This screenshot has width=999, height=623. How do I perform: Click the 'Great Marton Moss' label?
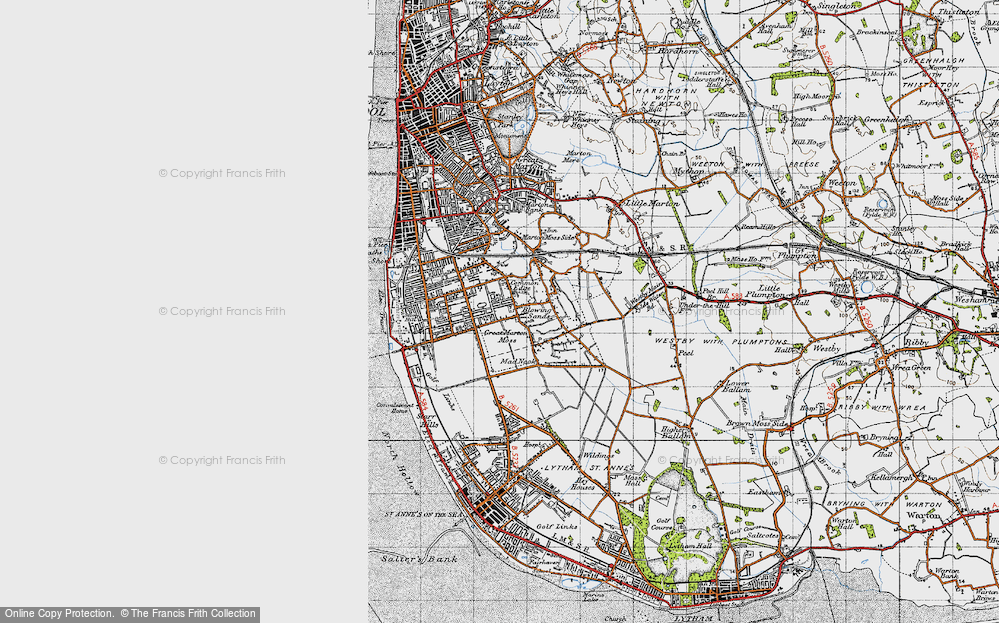tap(506, 336)
